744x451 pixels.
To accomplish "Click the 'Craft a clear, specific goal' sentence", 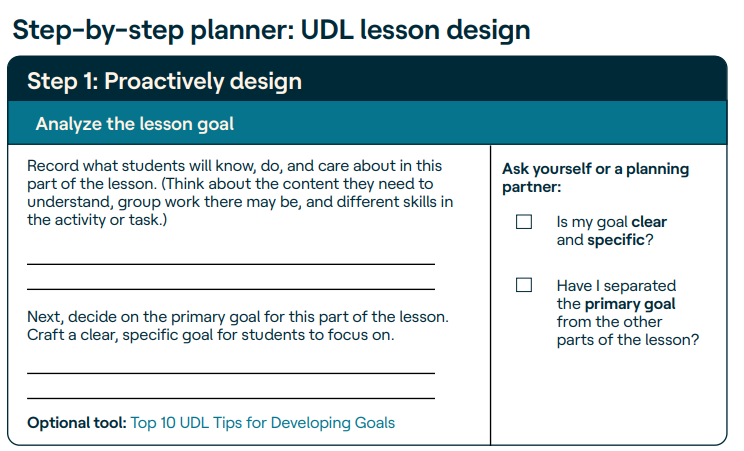I will (x=211, y=335).
